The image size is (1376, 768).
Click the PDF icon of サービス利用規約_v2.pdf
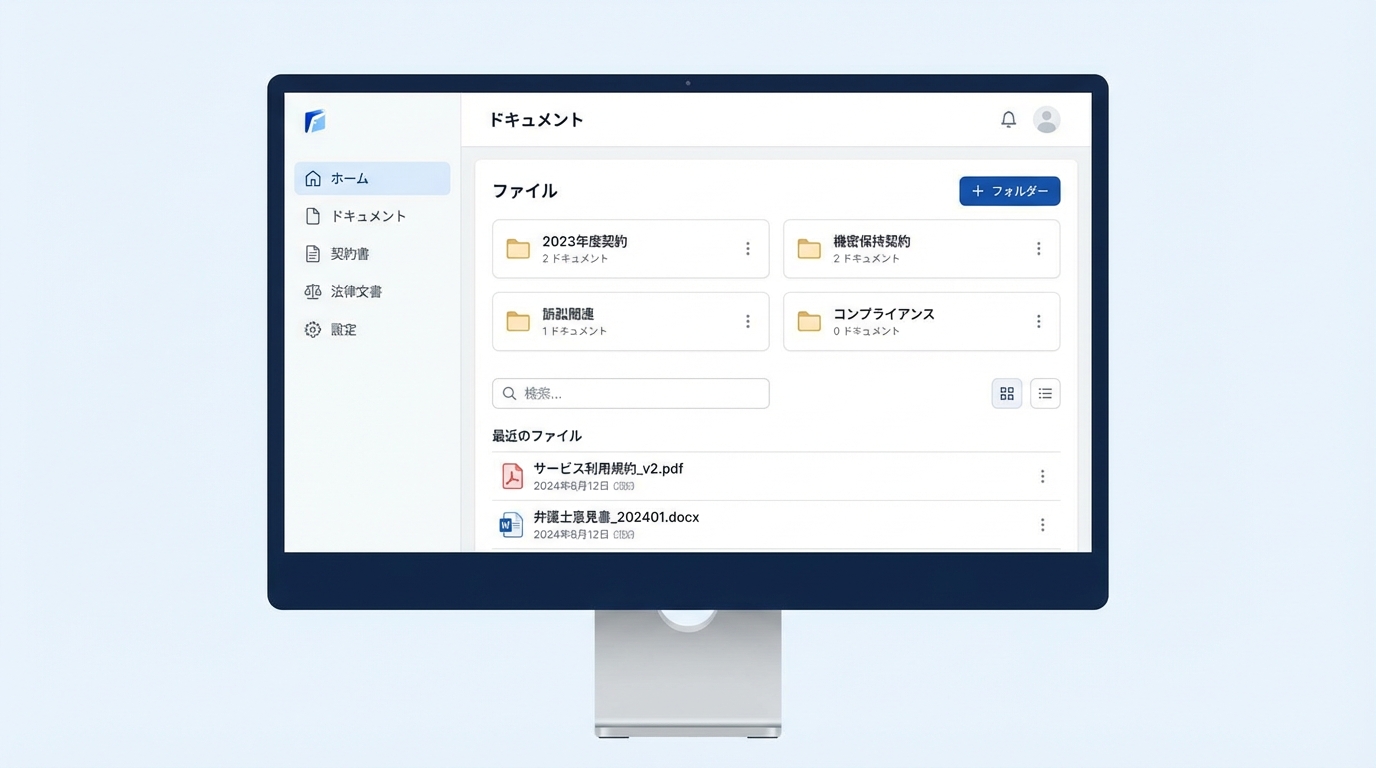click(511, 476)
